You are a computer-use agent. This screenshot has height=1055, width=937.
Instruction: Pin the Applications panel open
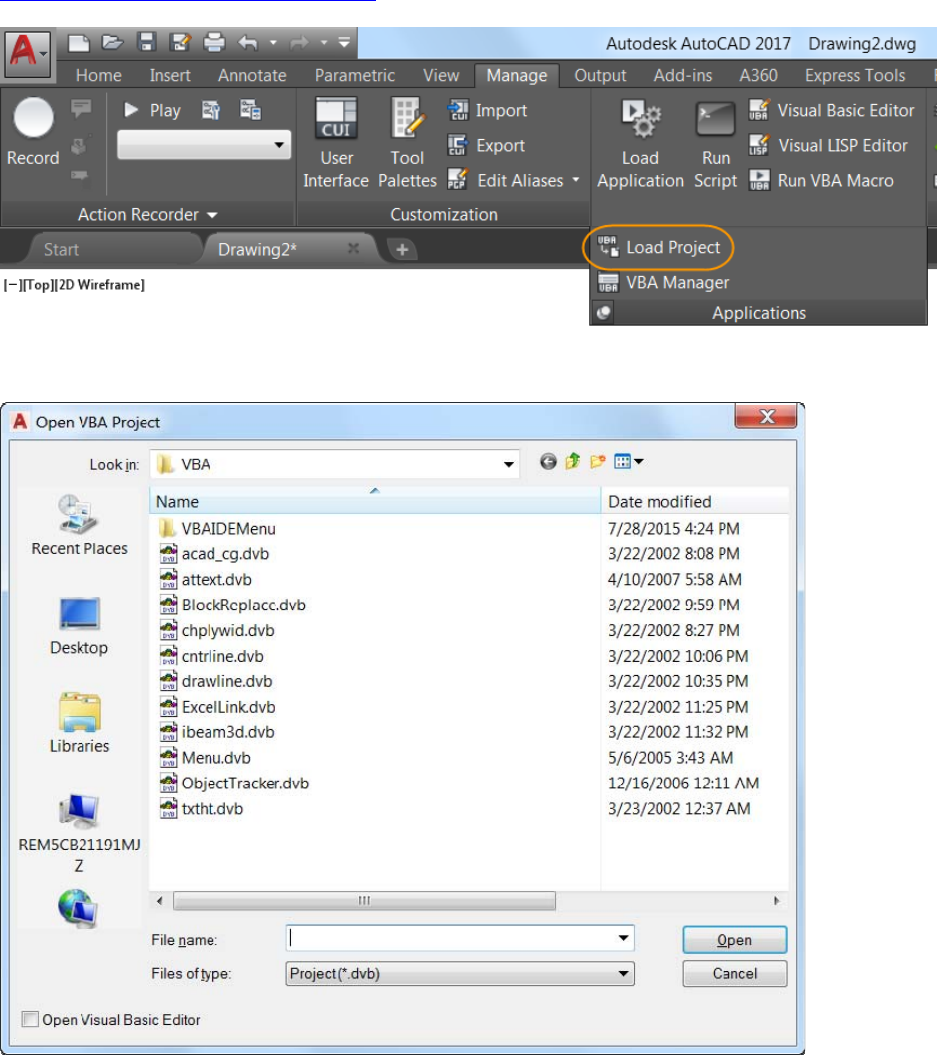tap(603, 313)
